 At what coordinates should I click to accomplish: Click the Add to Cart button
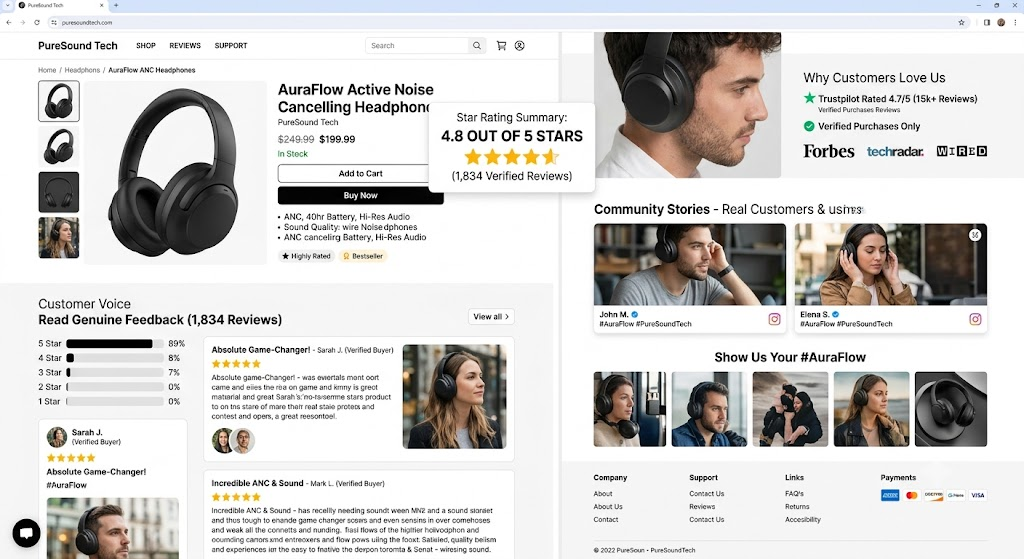tap(360, 174)
